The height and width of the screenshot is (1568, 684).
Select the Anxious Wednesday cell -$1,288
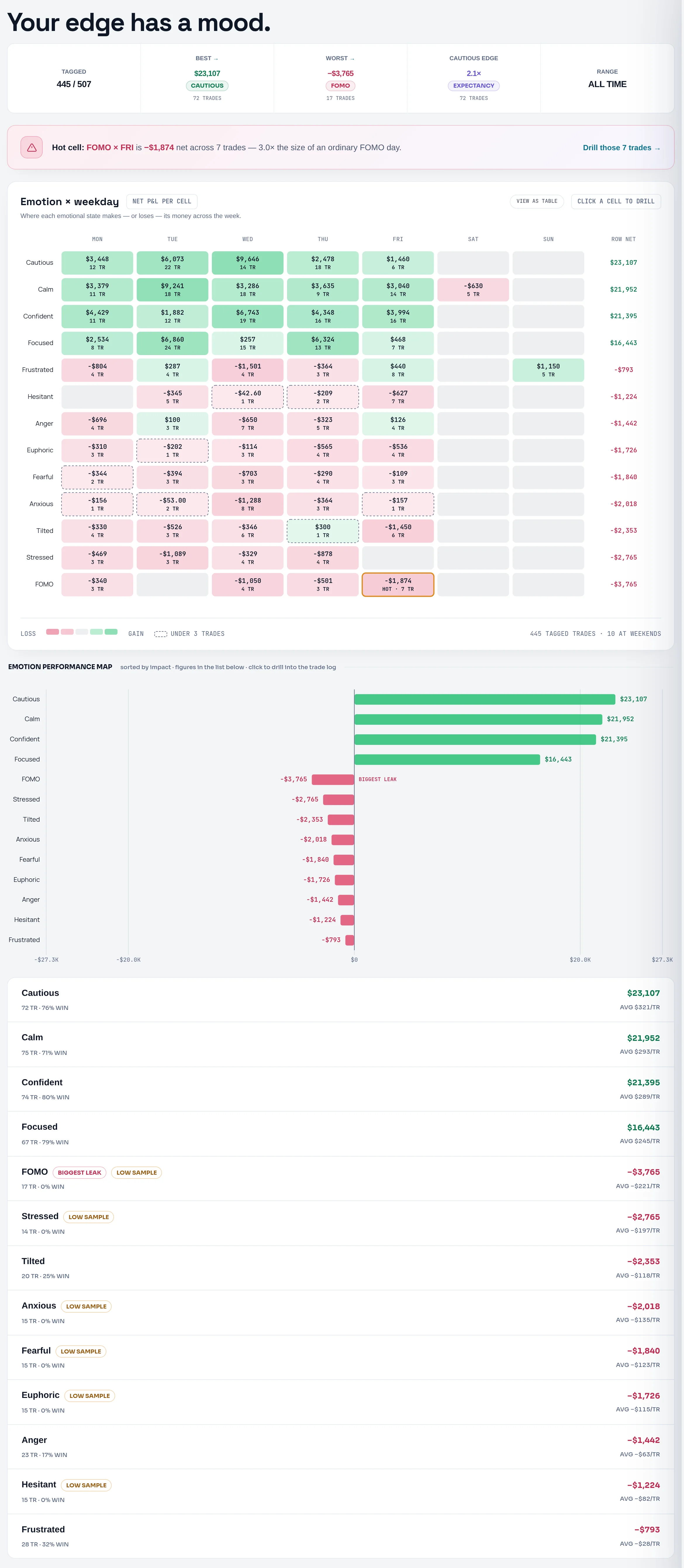pyautogui.click(x=247, y=504)
